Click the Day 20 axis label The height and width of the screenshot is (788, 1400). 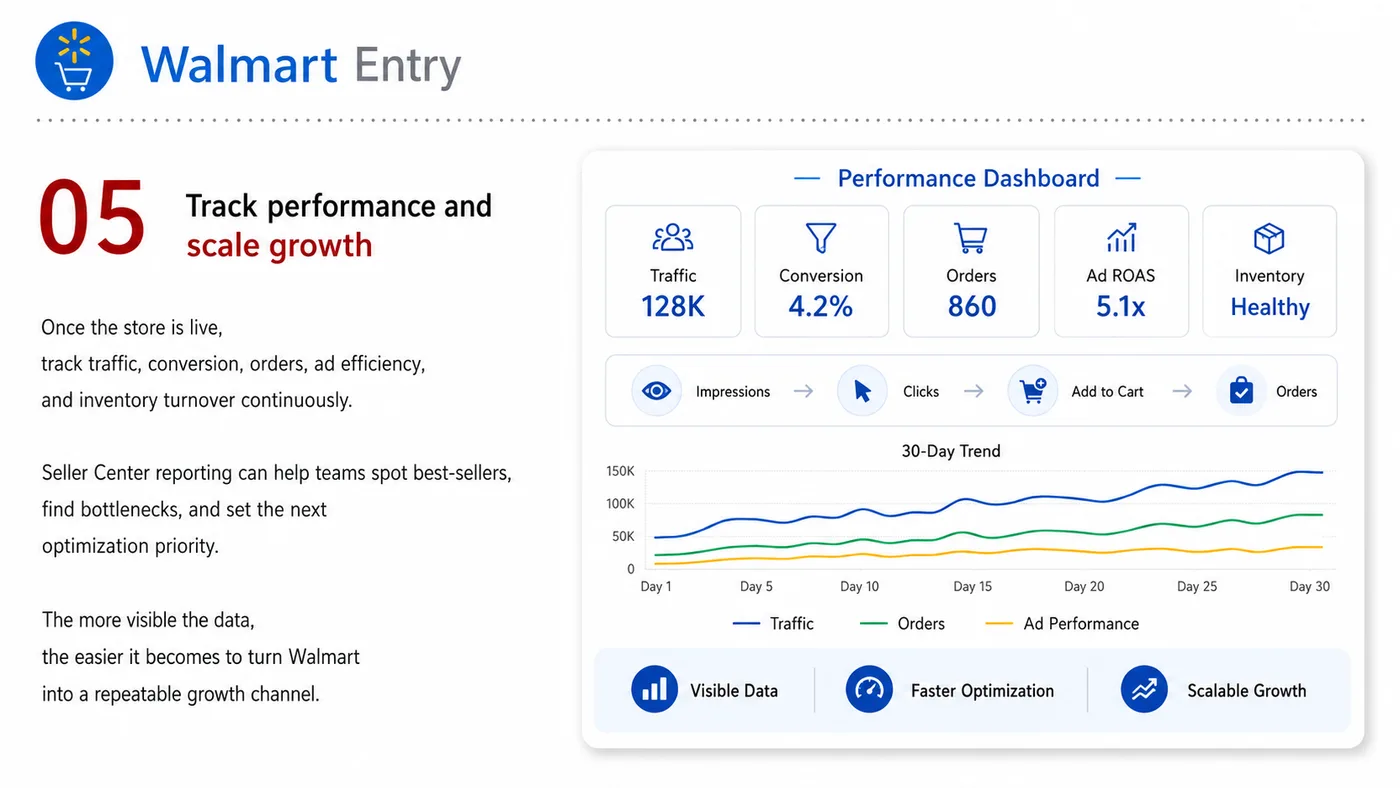click(x=1085, y=587)
